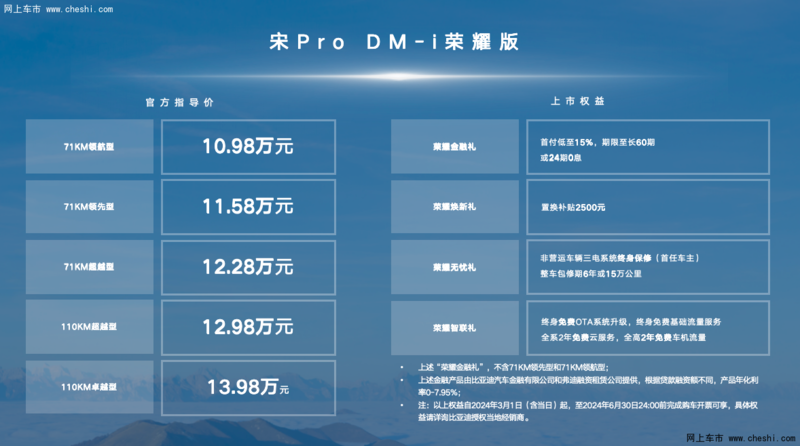The width and height of the screenshot is (800, 446).
Task: Click the 12.28万元 price box
Action: pyautogui.click(x=248, y=267)
